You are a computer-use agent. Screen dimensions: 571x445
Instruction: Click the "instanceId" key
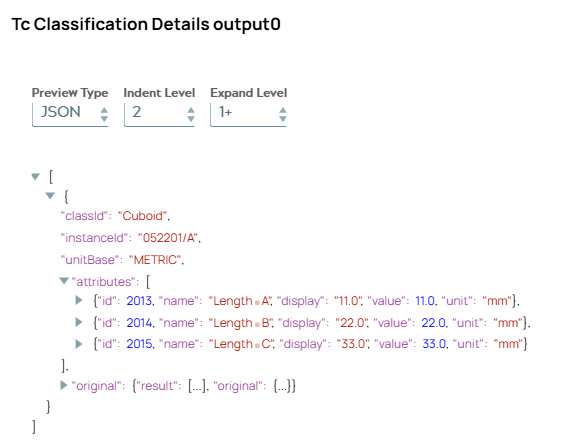pyautogui.click(x=96, y=238)
